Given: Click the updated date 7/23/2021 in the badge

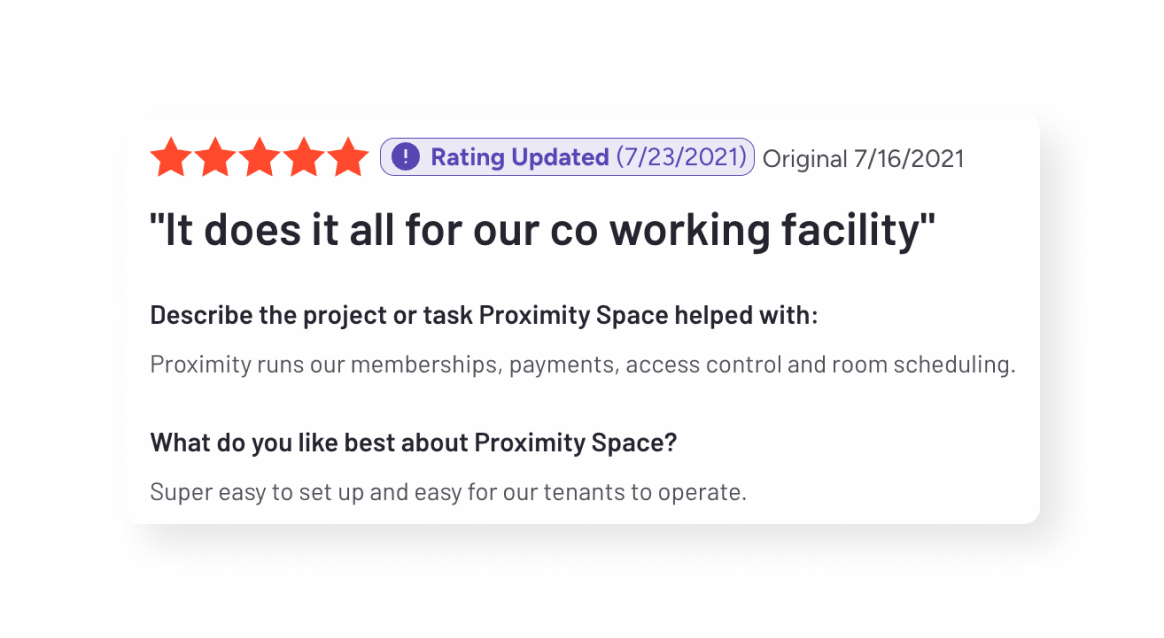Looking at the screenshot, I should tap(681, 157).
